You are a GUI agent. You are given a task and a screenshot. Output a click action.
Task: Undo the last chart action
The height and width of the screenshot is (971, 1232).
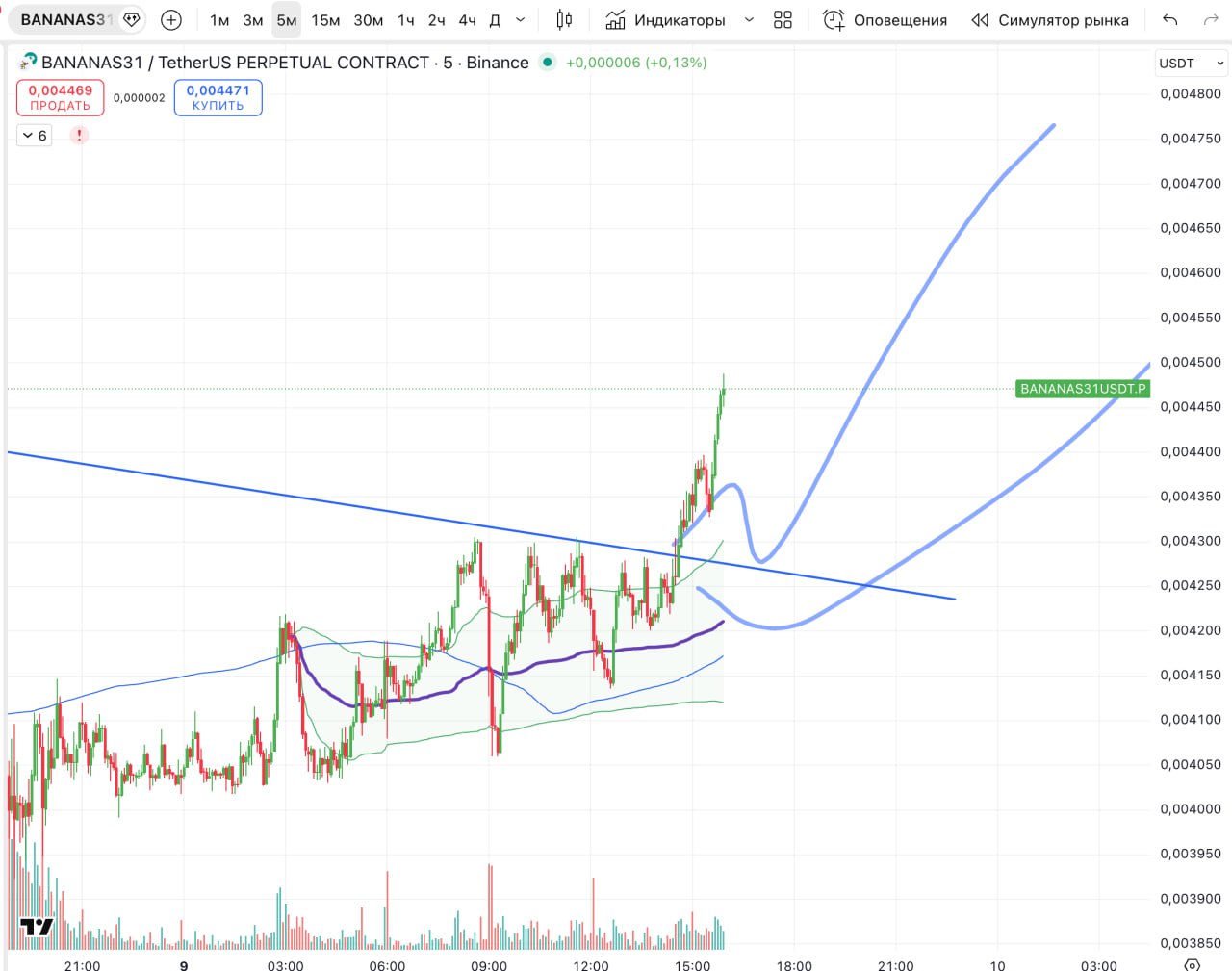tap(1170, 19)
